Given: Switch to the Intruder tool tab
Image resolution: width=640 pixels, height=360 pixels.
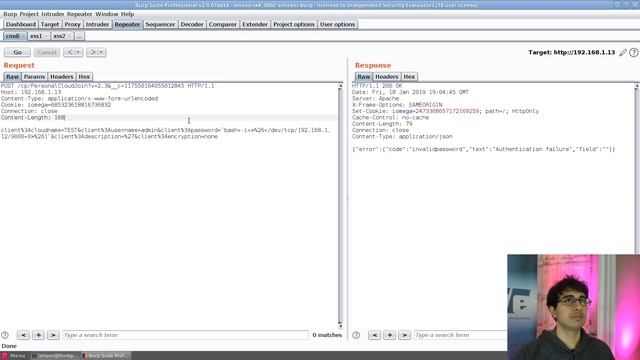Looking at the screenshot, I should (x=97, y=24).
